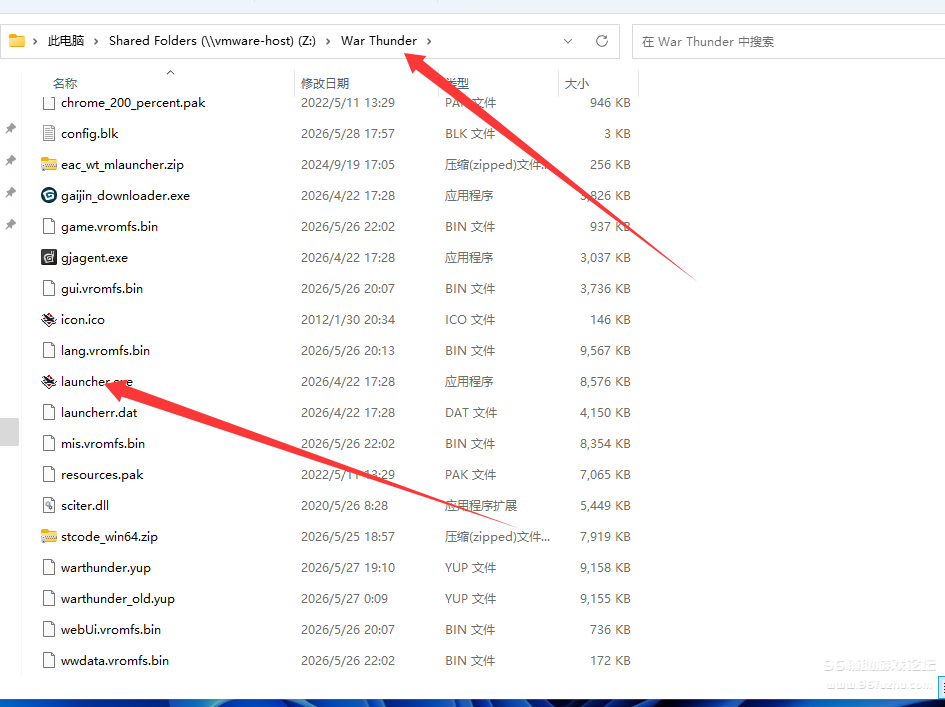Select the launcherr.dat file icon
This screenshot has height=707, width=945.
[49, 413]
